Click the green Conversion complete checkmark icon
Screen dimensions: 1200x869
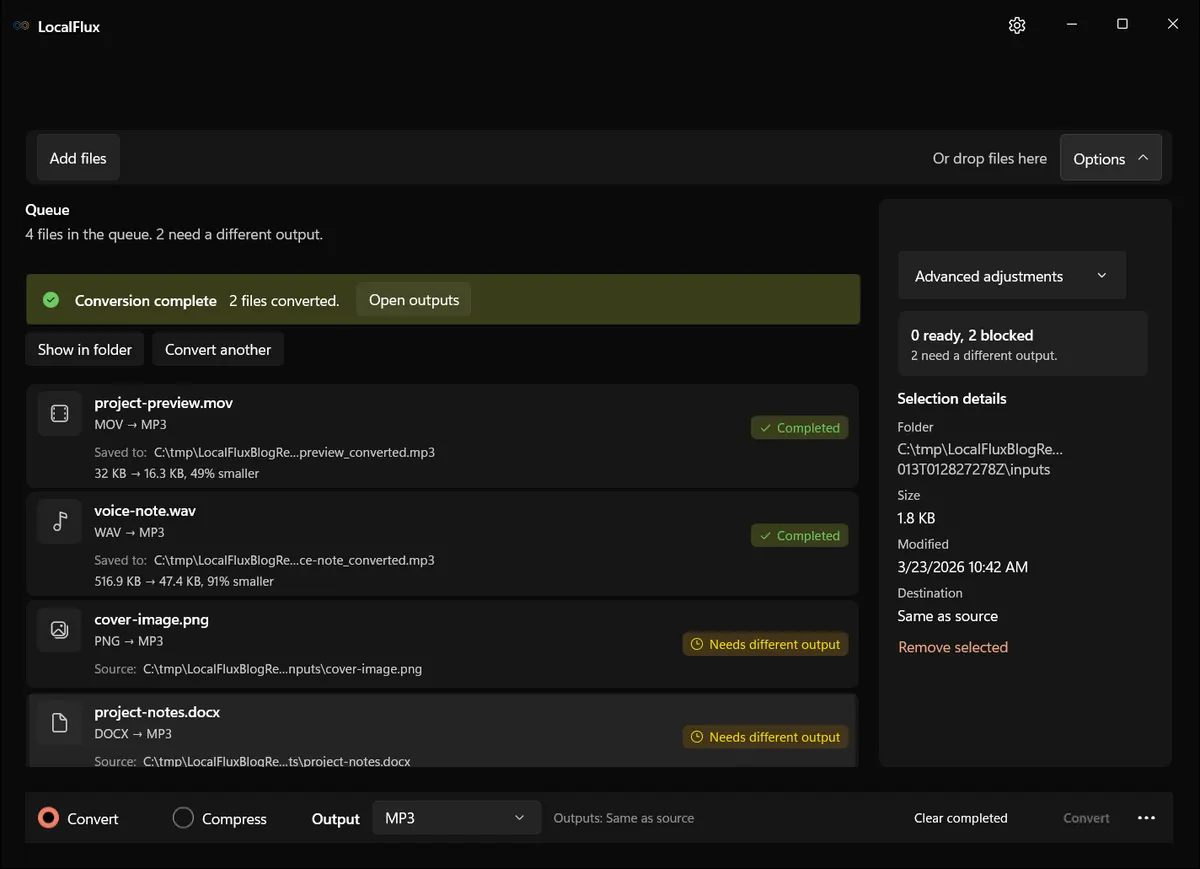(x=51, y=300)
